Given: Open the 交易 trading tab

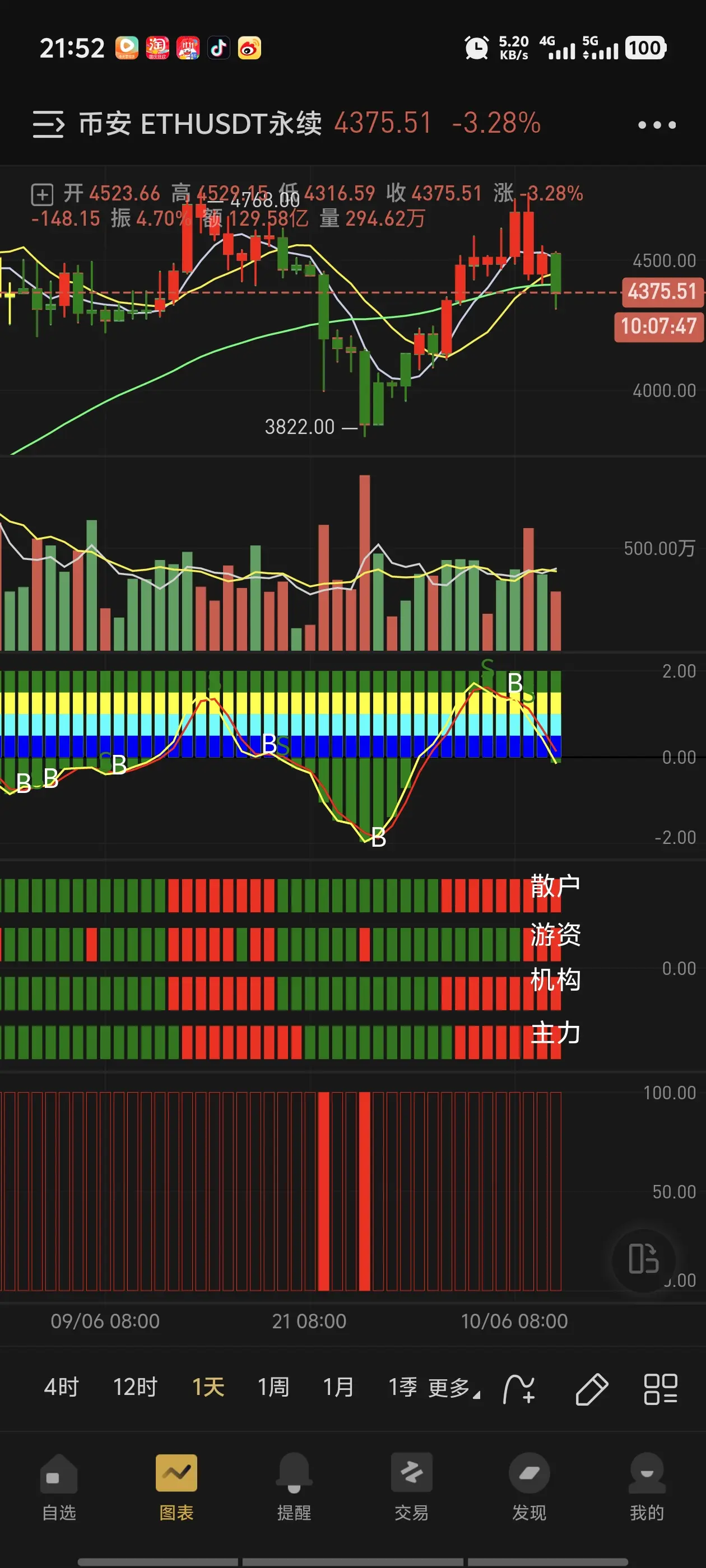Looking at the screenshot, I should point(412,1486).
